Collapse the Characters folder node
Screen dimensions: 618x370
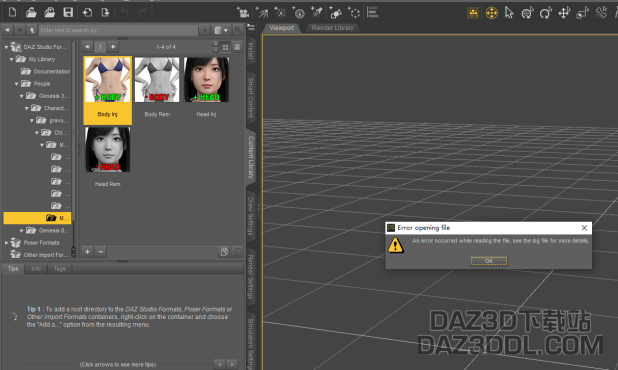[27, 108]
